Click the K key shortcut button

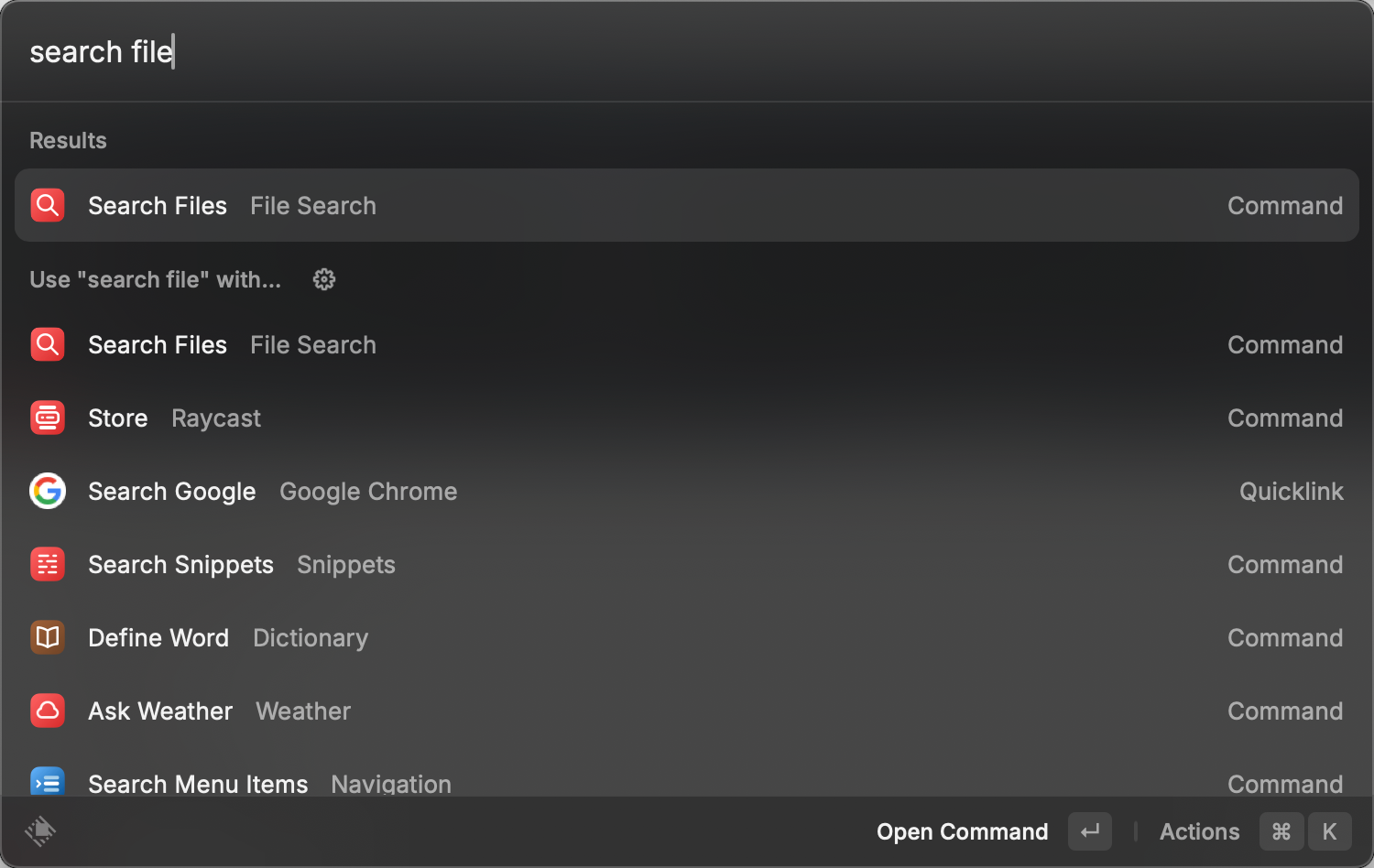click(1330, 831)
